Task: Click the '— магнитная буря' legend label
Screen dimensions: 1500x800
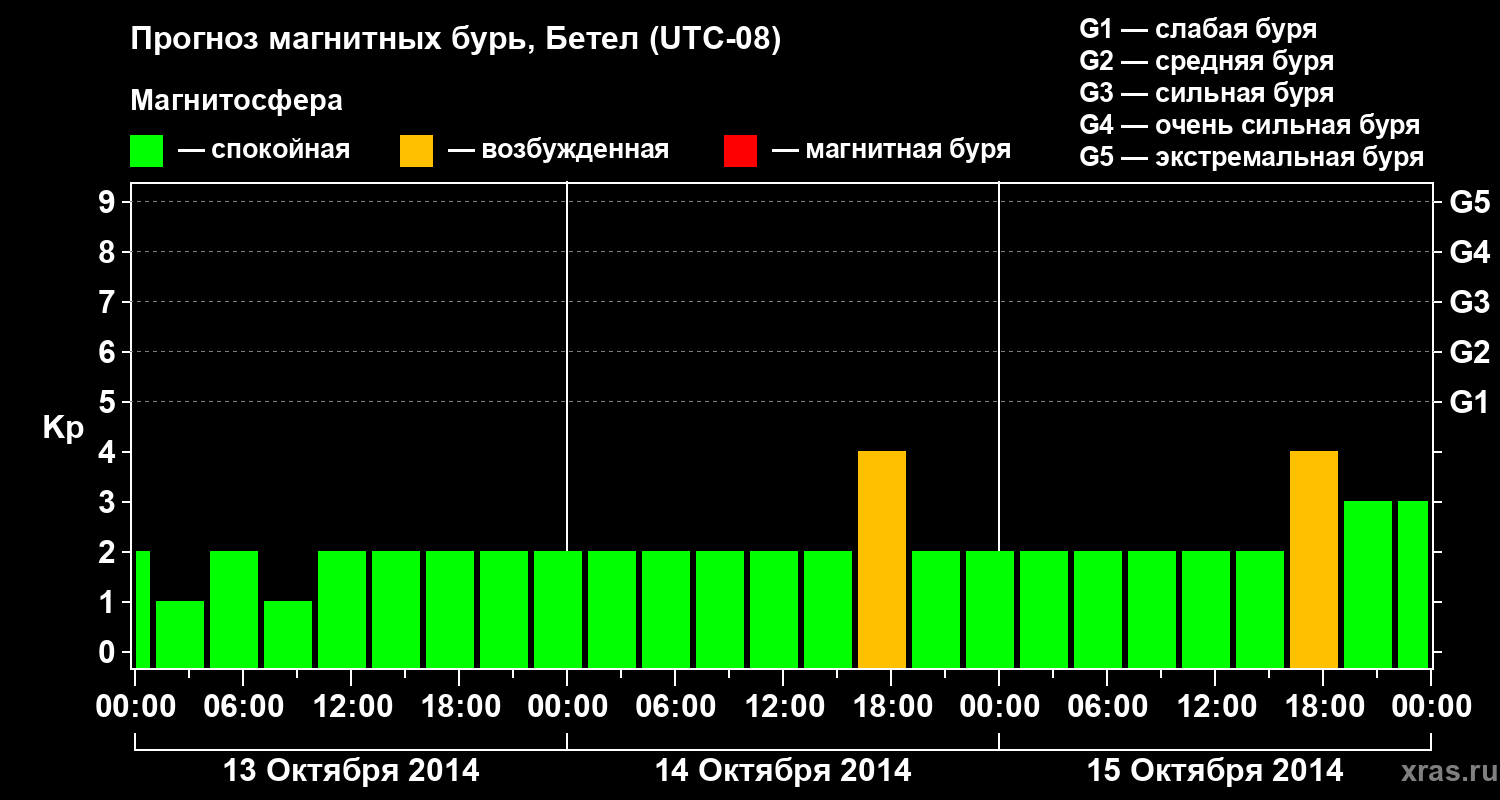Action: click(x=891, y=150)
